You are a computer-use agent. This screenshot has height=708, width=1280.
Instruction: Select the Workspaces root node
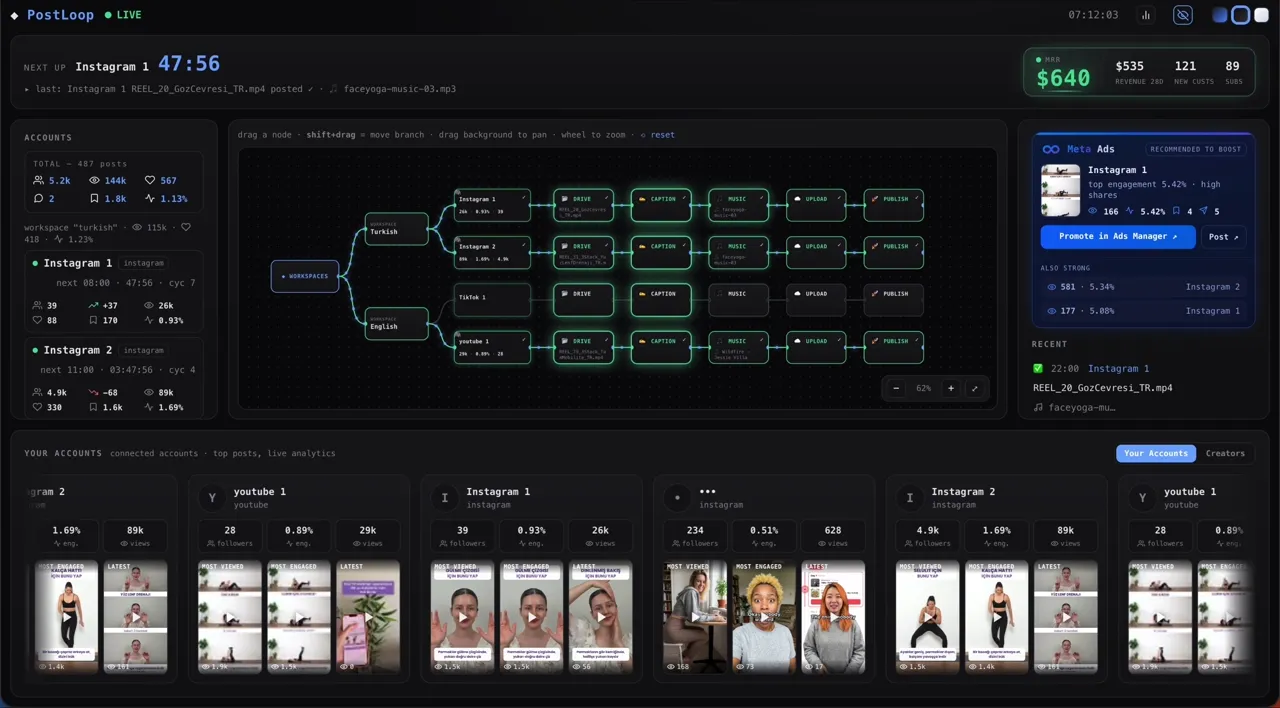tap(305, 276)
